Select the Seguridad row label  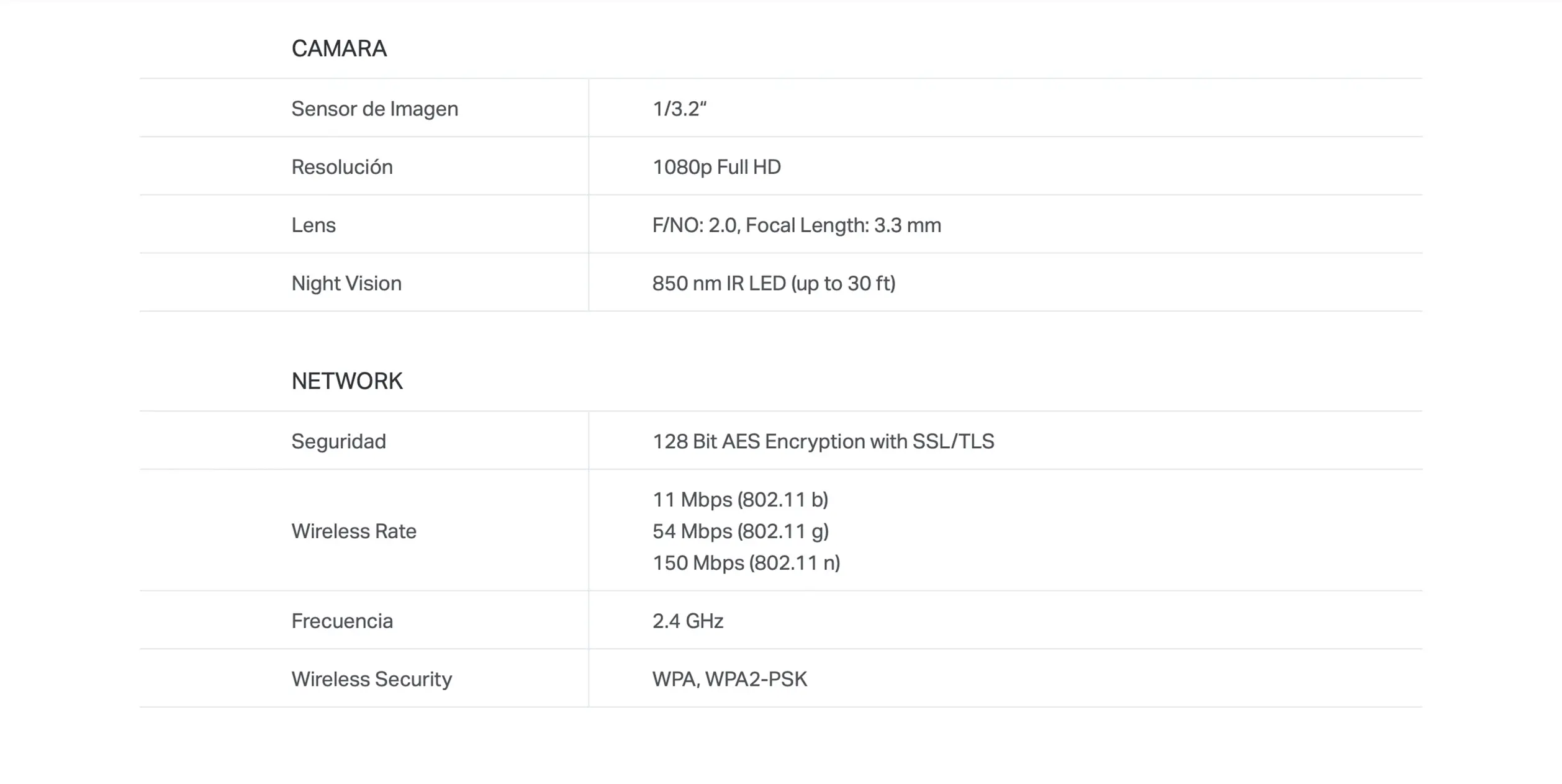338,441
